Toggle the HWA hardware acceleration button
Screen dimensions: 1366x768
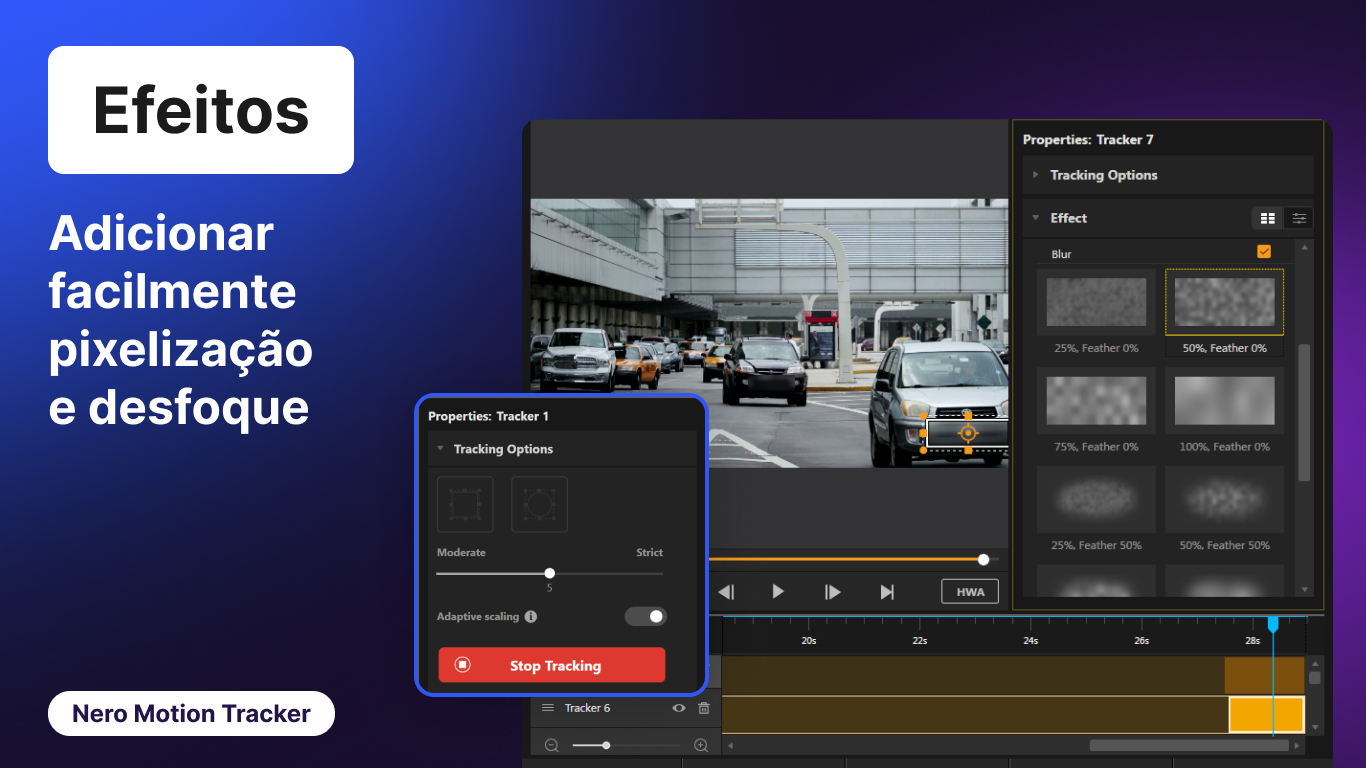[x=970, y=592]
